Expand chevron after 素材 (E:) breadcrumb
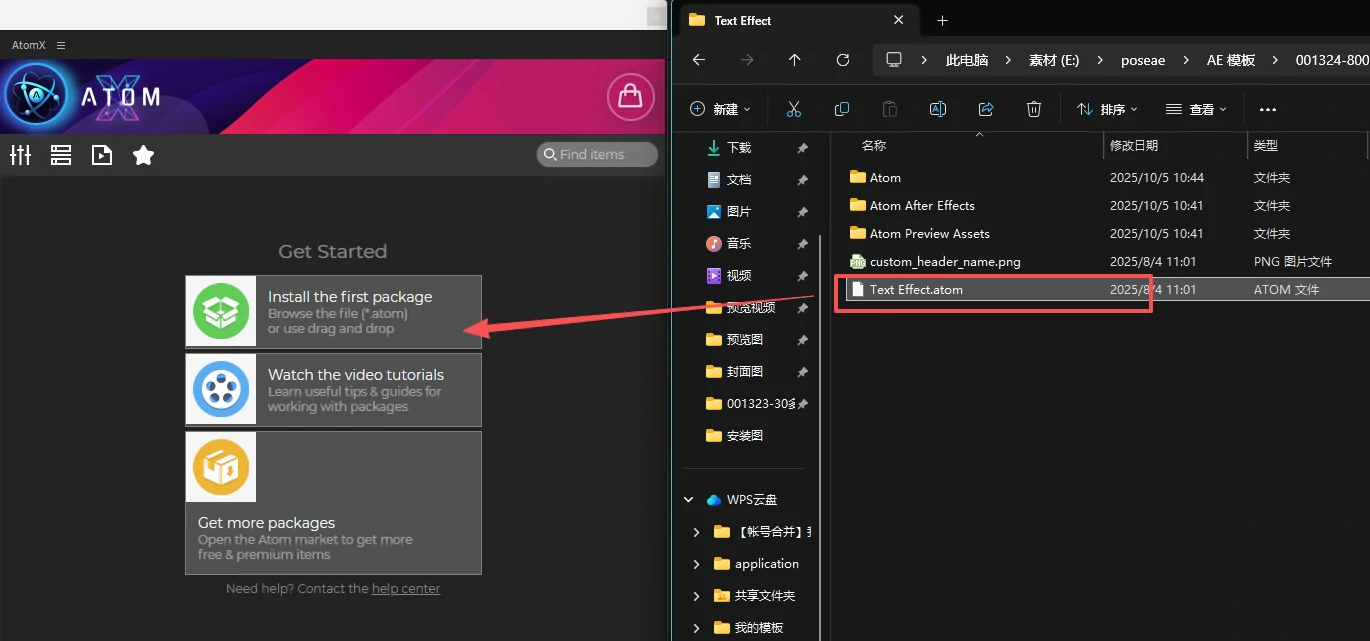The height and width of the screenshot is (641, 1370). coord(1100,60)
